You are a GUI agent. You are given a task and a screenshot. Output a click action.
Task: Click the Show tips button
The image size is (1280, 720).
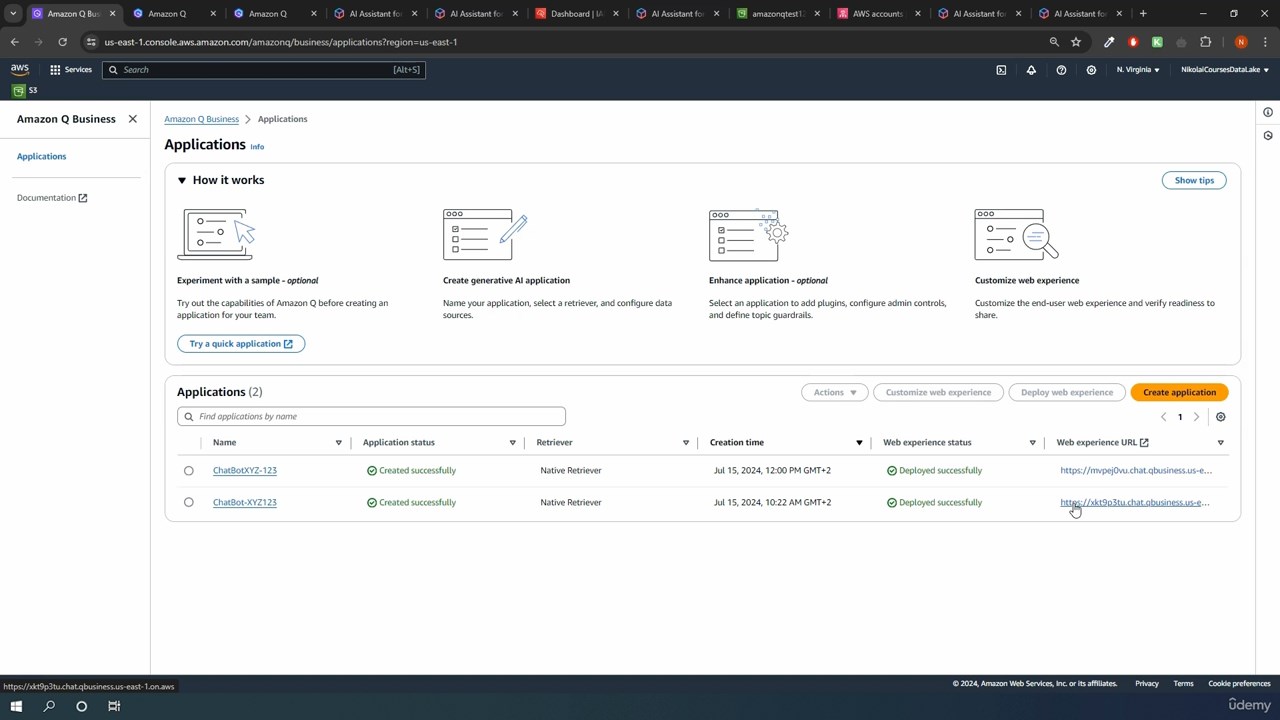click(x=1194, y=180)
